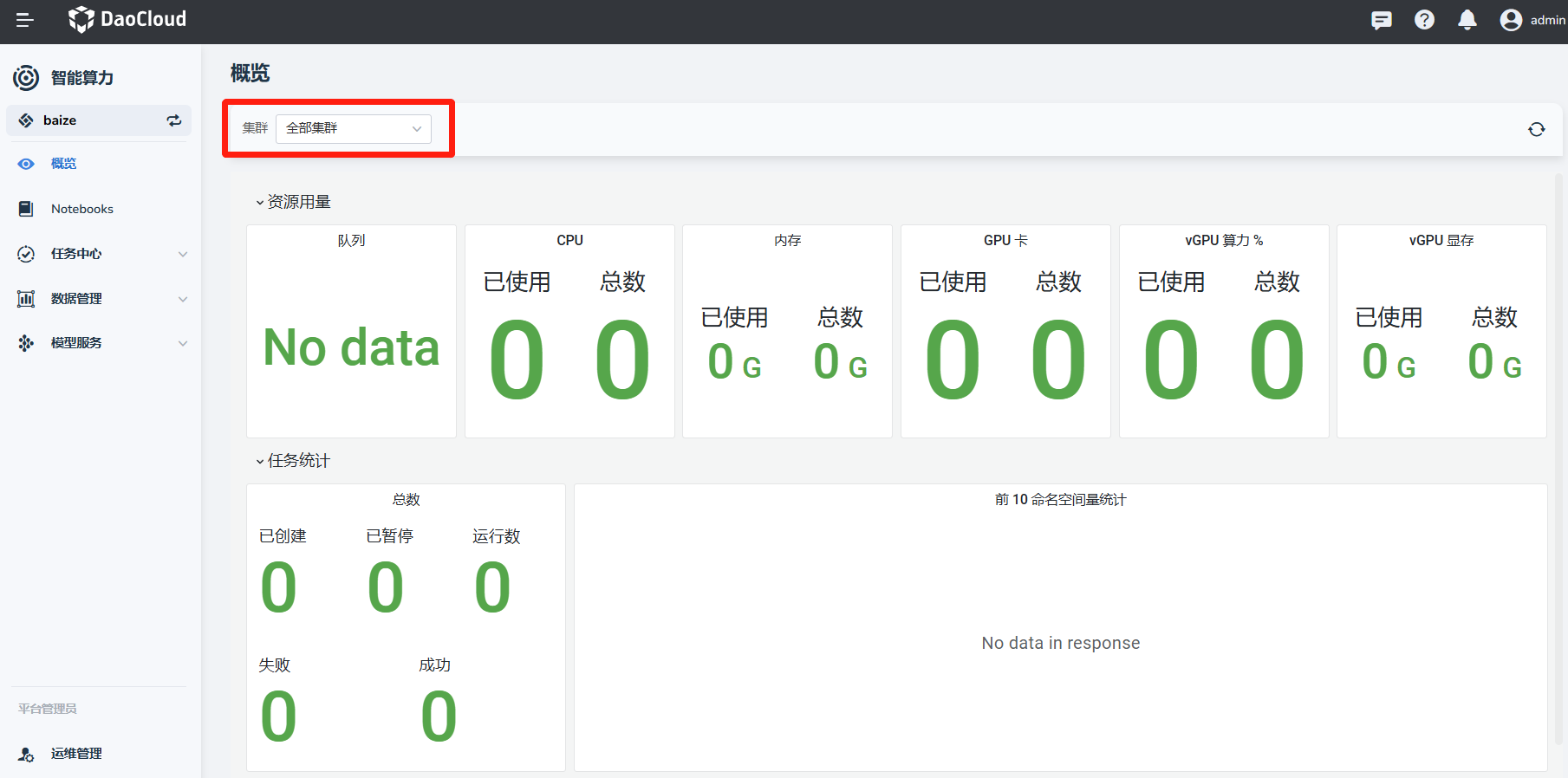
Task: Click the Notebooks book icon
Action: coord(26,209)
